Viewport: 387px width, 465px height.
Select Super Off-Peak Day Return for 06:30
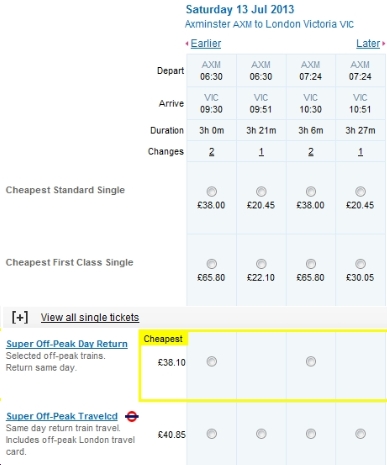click(211, 361)
